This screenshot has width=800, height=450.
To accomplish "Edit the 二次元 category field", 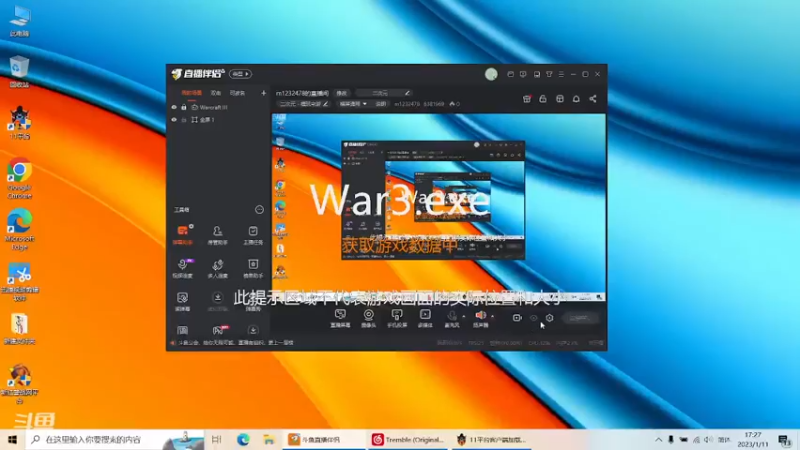I will 384,93.
